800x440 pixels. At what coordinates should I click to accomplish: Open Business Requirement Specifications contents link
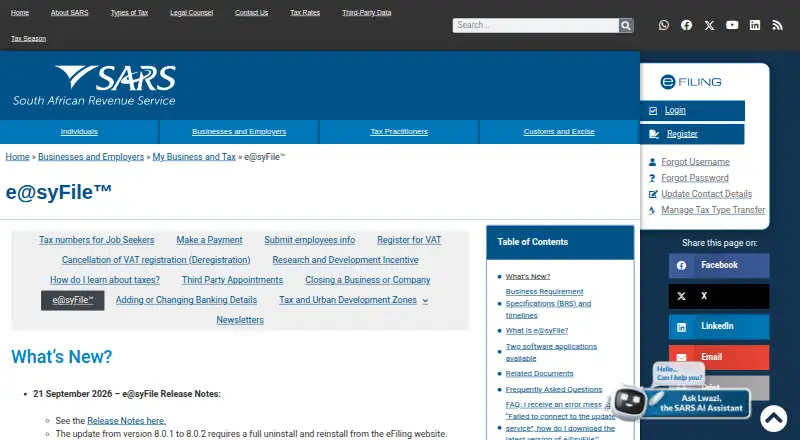coord(548,304)
